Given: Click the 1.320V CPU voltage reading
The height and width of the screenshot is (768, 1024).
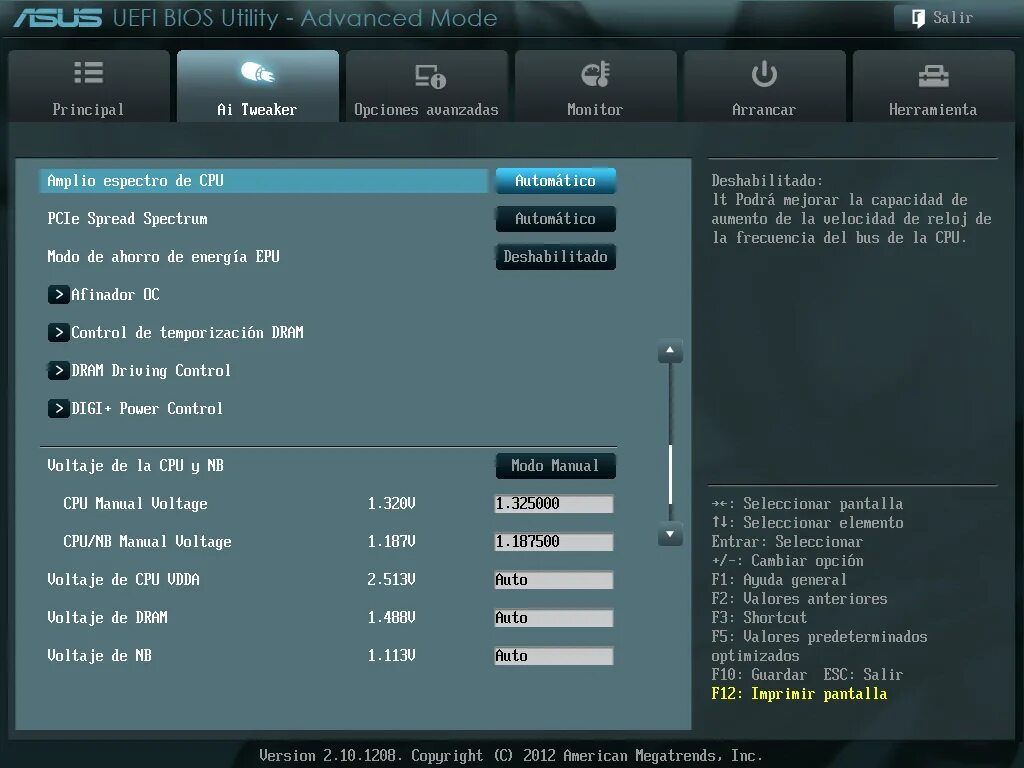Looking at the screenshot, I should click(x=391, y=504).
